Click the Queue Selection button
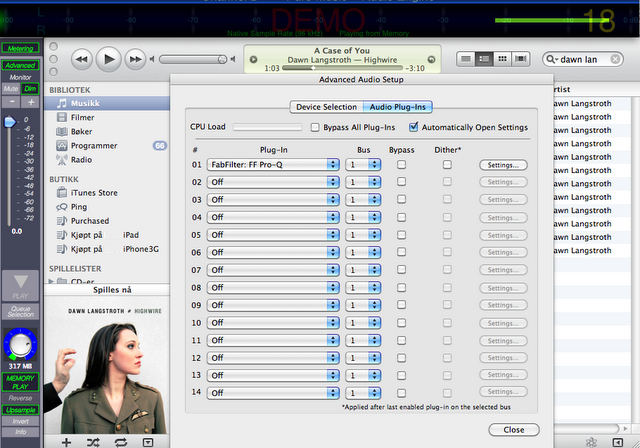640x448 pixels. tap(20, 311)
